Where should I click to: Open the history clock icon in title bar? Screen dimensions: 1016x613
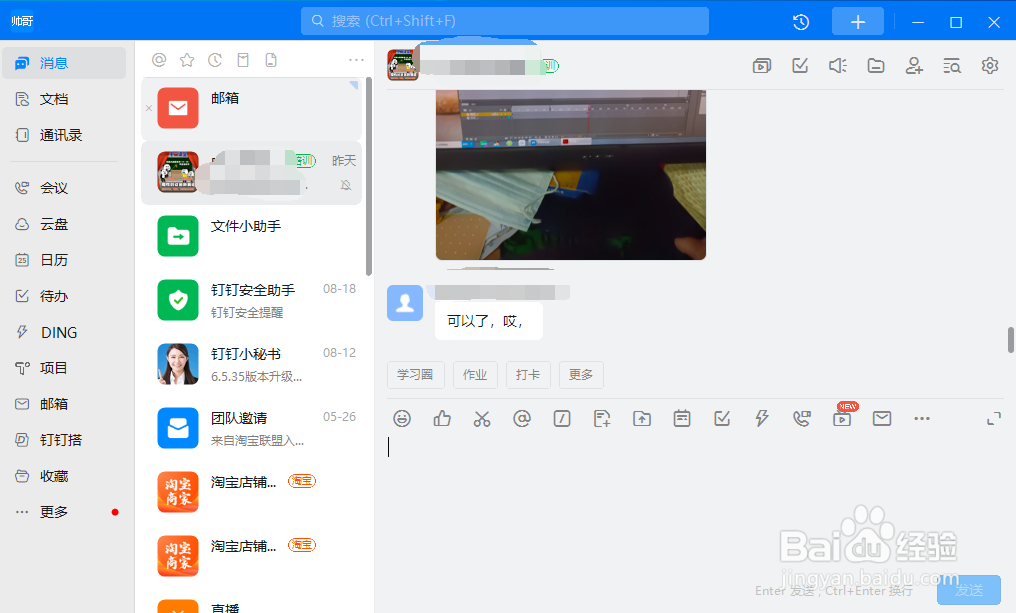coord(801,22)
